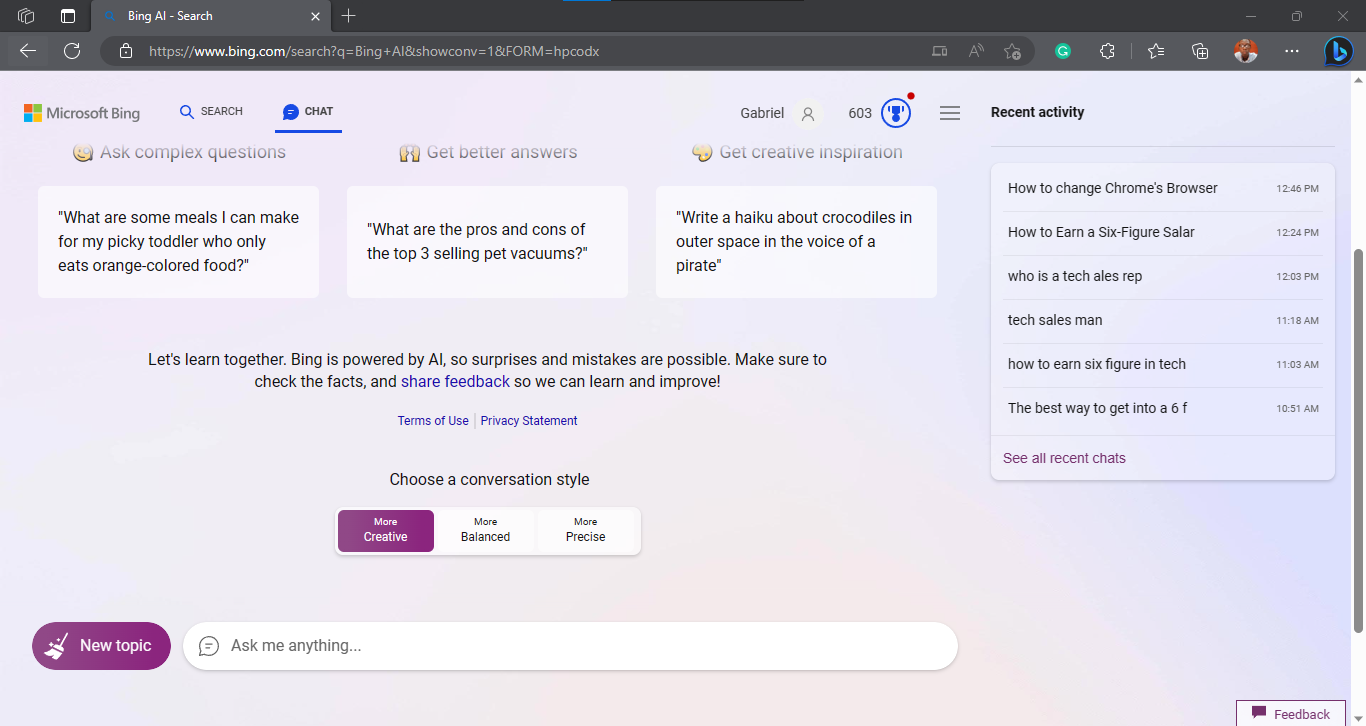1366x726 pixels.
Task: Click the address bar URL
Action: (x=374, y=51)
